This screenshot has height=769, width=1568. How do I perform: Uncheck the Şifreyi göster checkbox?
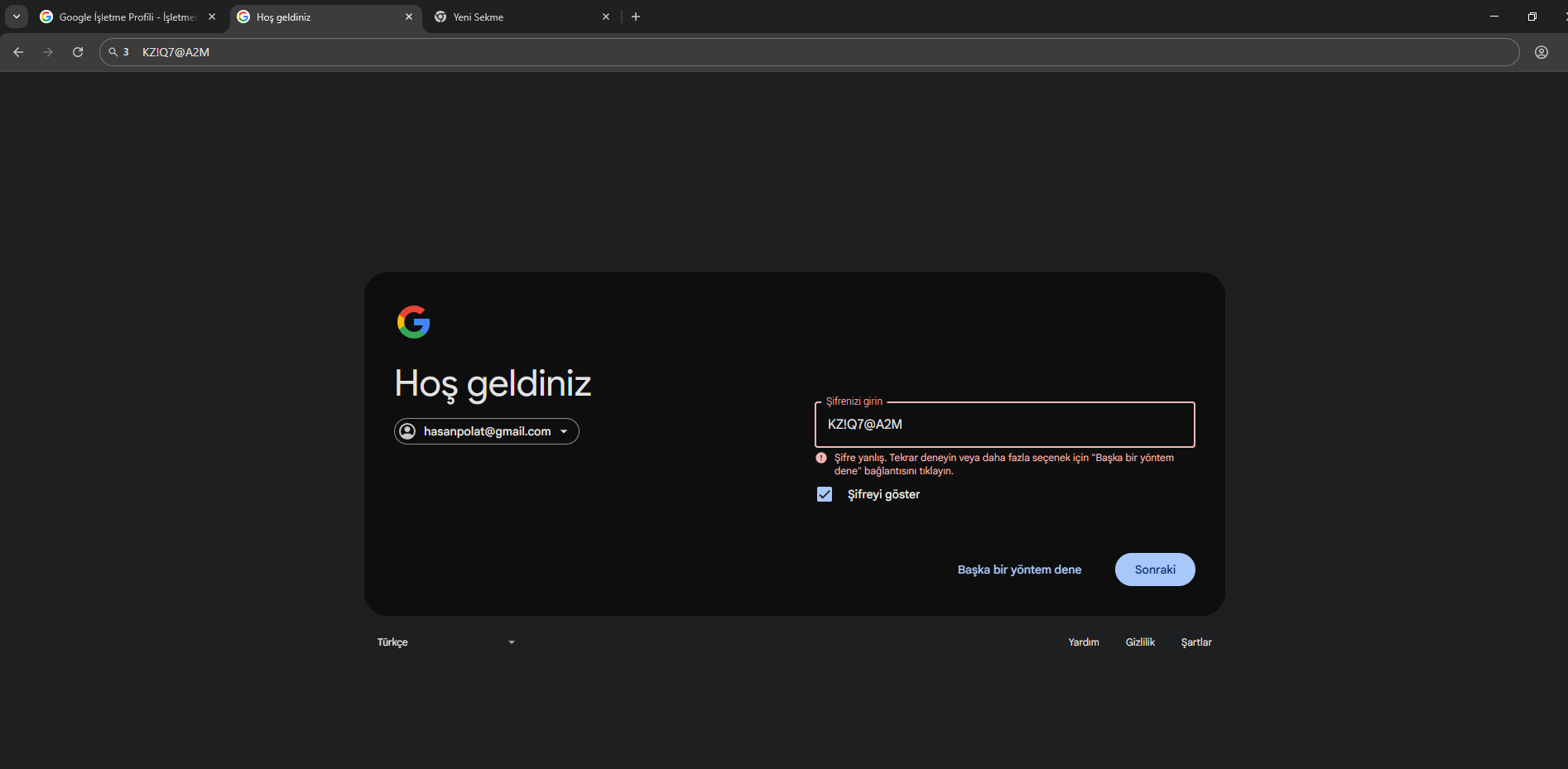point(825,494)
